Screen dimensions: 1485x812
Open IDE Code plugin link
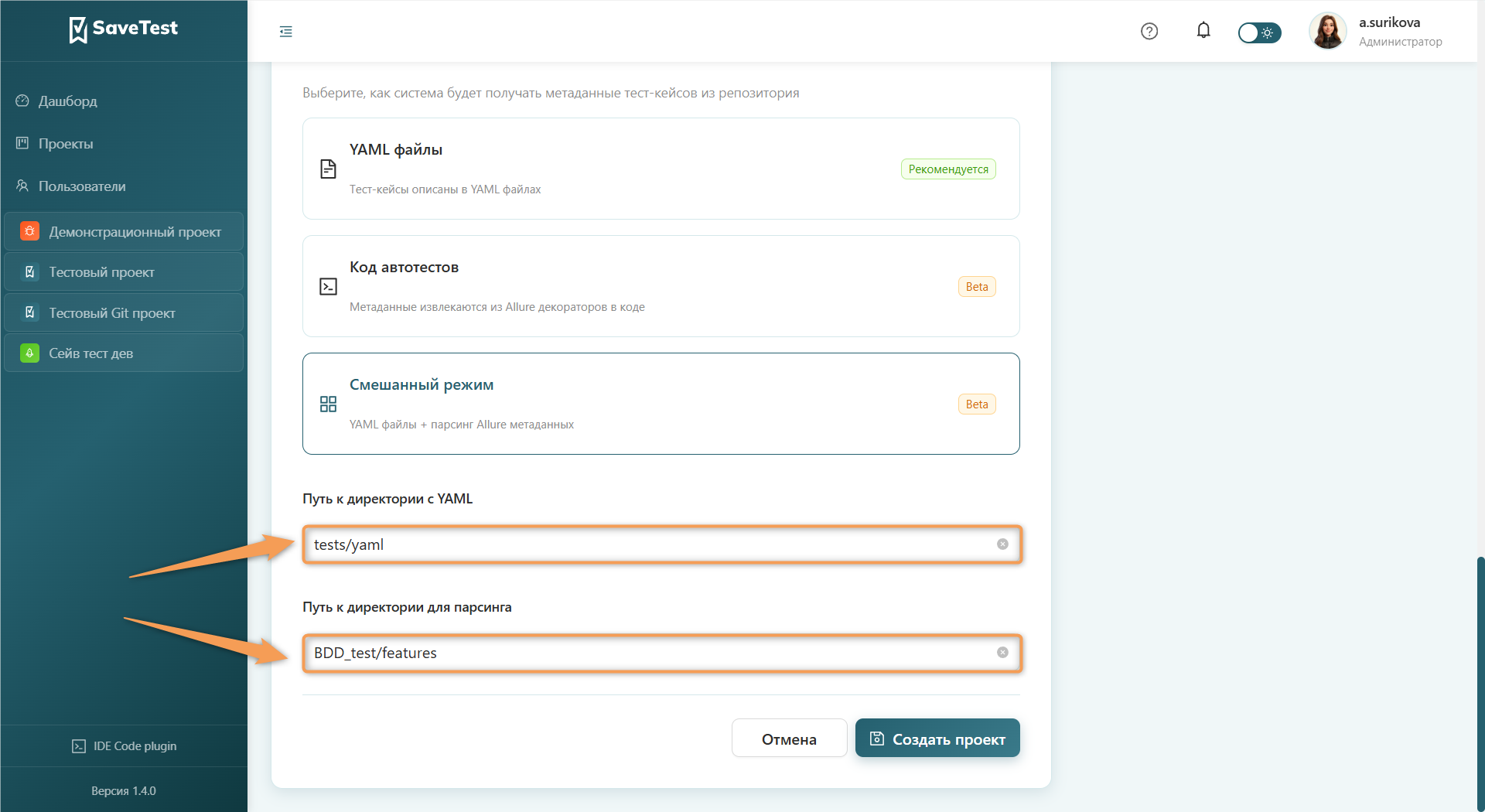[x=124, y=746]
